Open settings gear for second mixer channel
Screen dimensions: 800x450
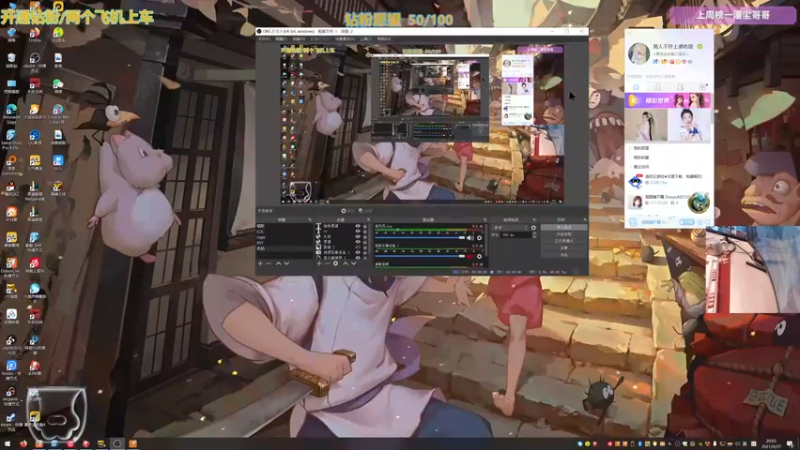pos(480,256)
